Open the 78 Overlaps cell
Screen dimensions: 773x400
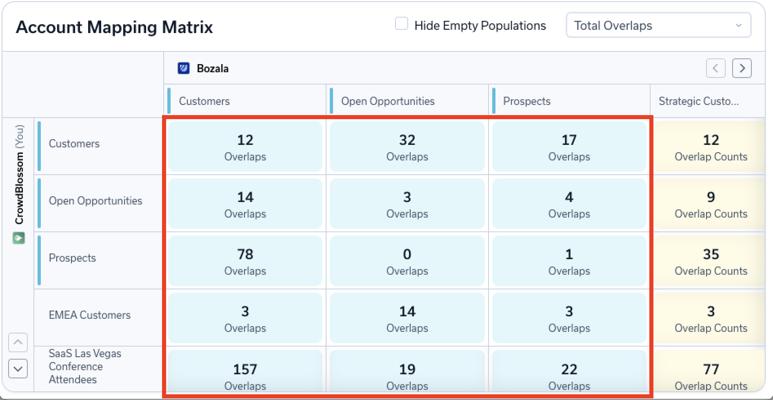245,261
